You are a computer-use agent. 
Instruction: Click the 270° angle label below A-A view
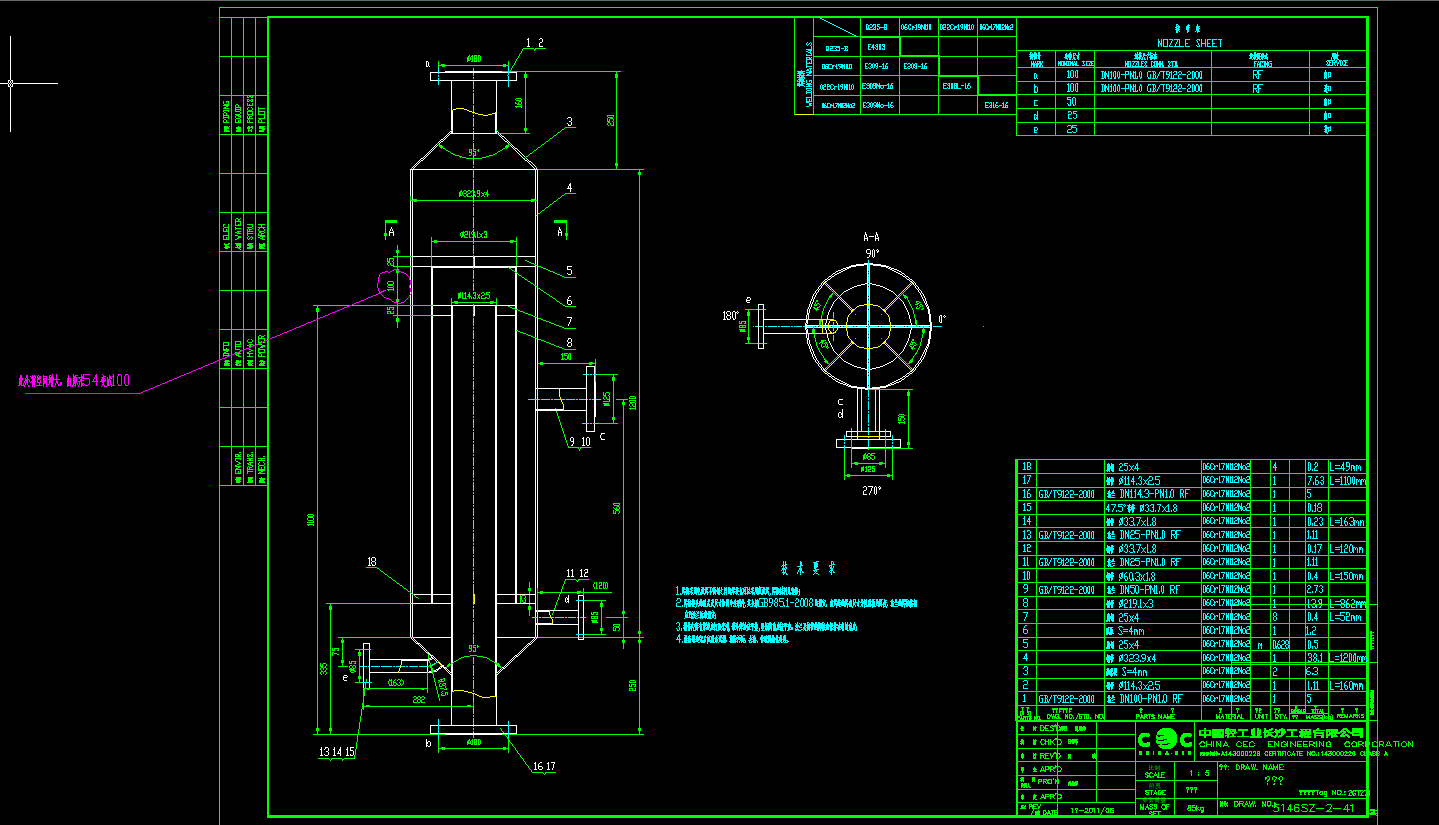(x=870, y=490)
